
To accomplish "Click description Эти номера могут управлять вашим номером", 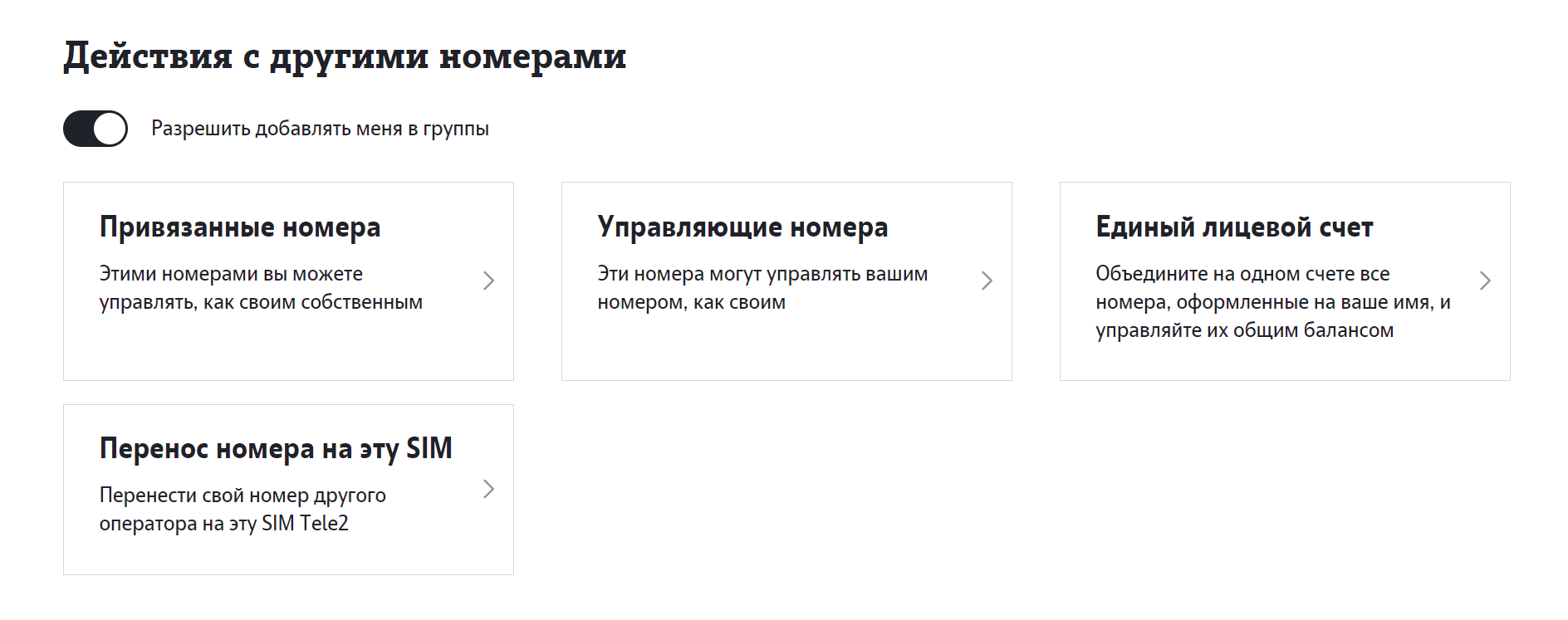I will click(x=762, y=288).
